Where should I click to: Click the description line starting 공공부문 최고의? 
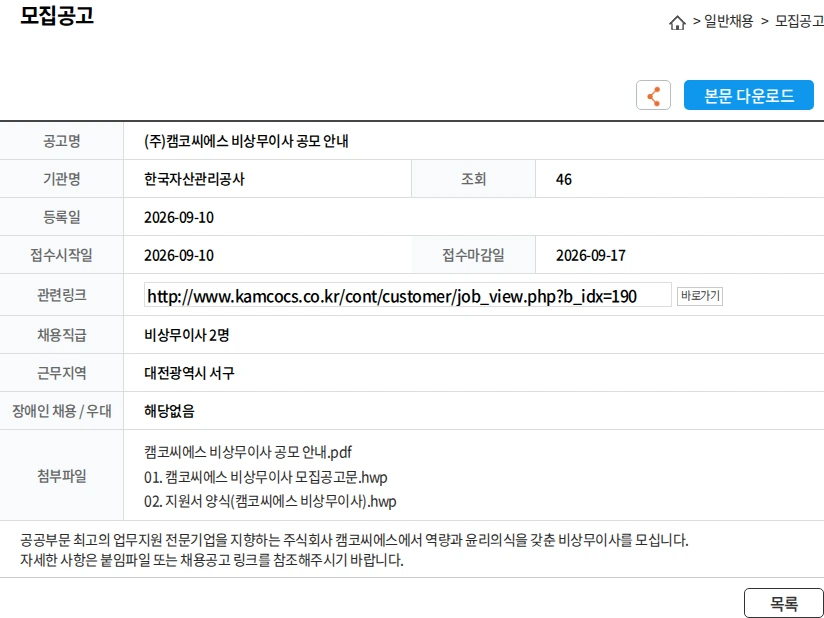click(x=354, y=540)
